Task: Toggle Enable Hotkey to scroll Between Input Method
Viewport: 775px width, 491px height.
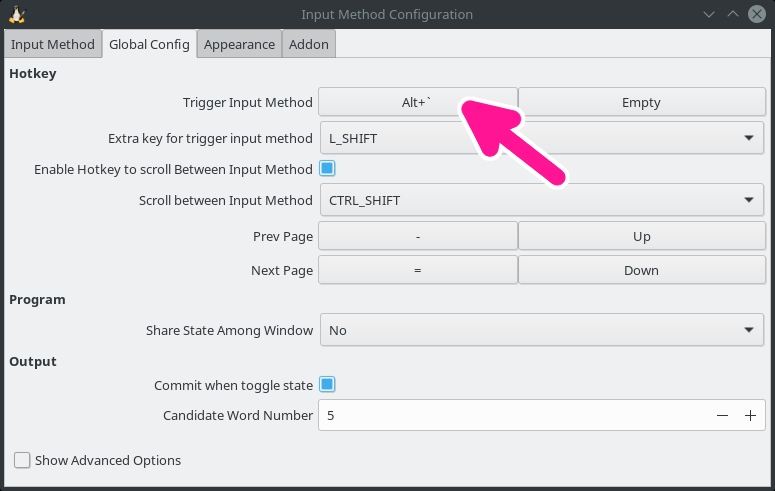Action: click(x=327, y=169)
